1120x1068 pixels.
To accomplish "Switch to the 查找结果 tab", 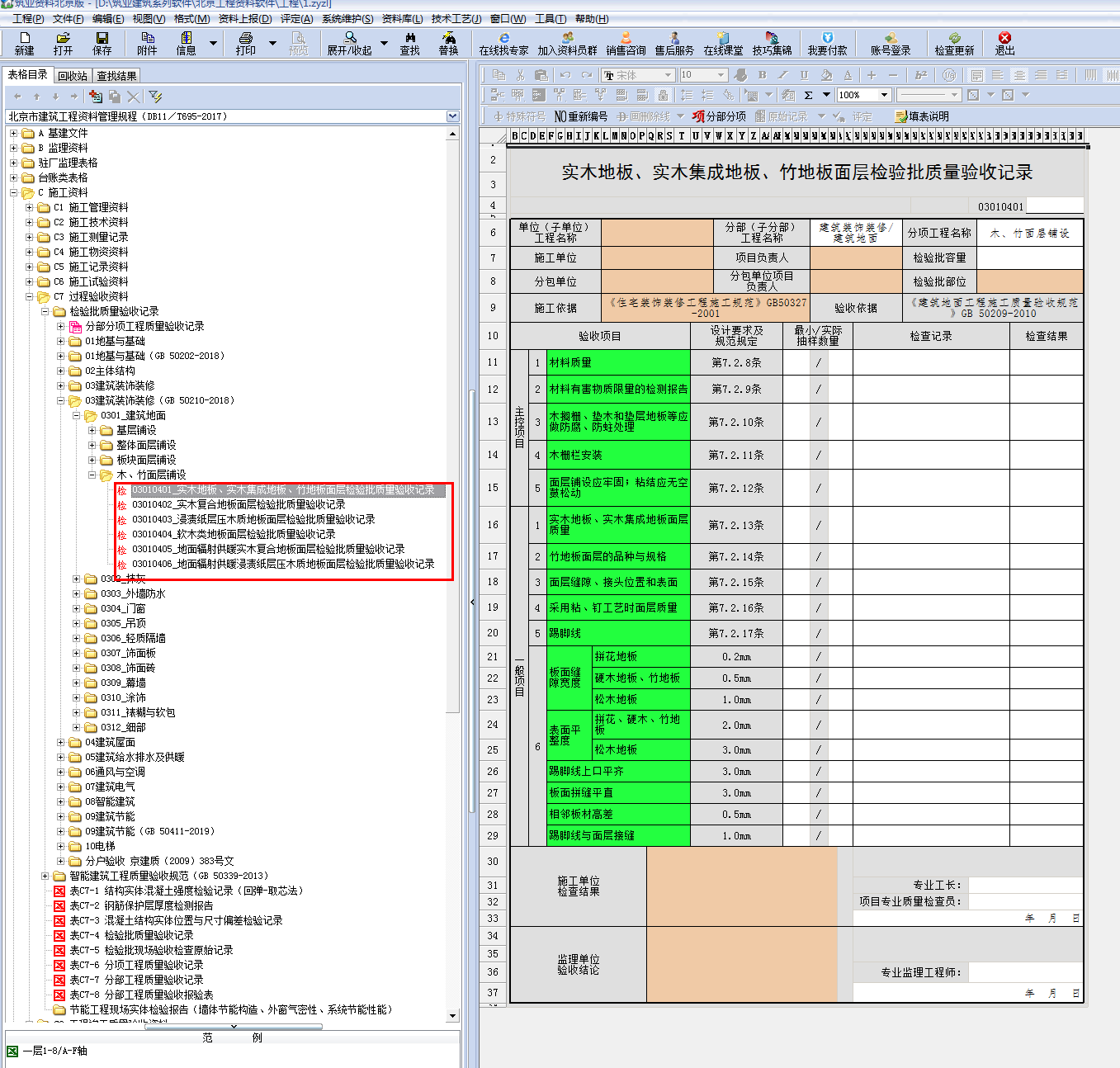I will pyautogui.click(x=116, y=76).
